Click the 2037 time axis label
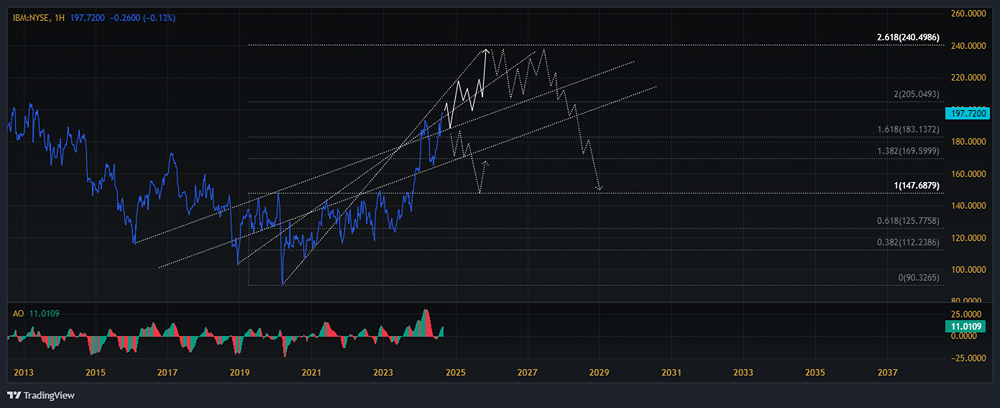Viewport: 1000px width, 408px height. pyautogui.click(x=888, y=372)
